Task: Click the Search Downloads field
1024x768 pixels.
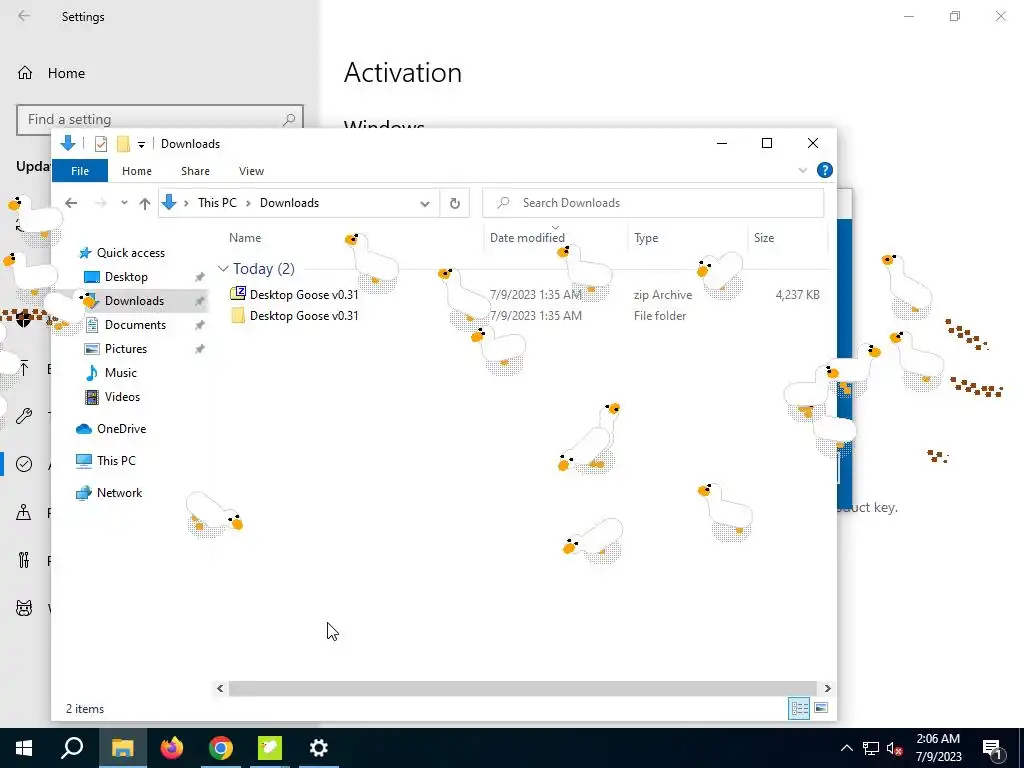Action: [653, 203]
